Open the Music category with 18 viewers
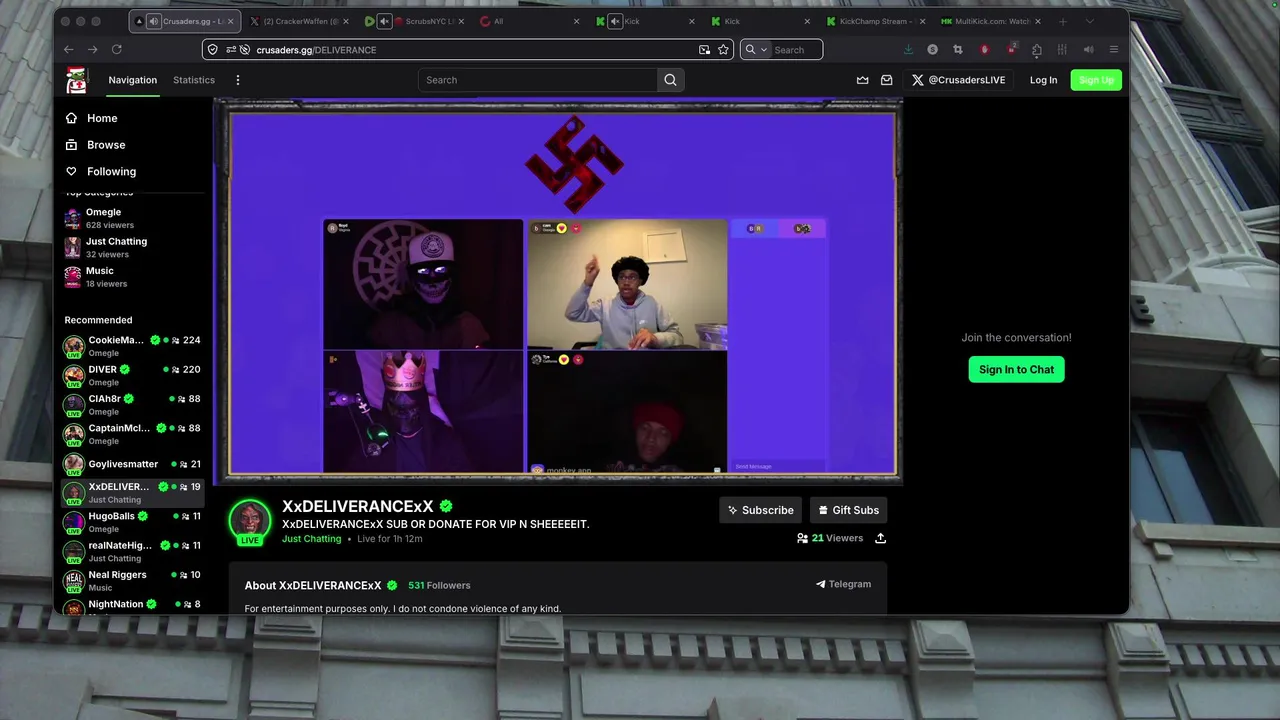This screenshot has width=1280, height=720. point(132,277)
